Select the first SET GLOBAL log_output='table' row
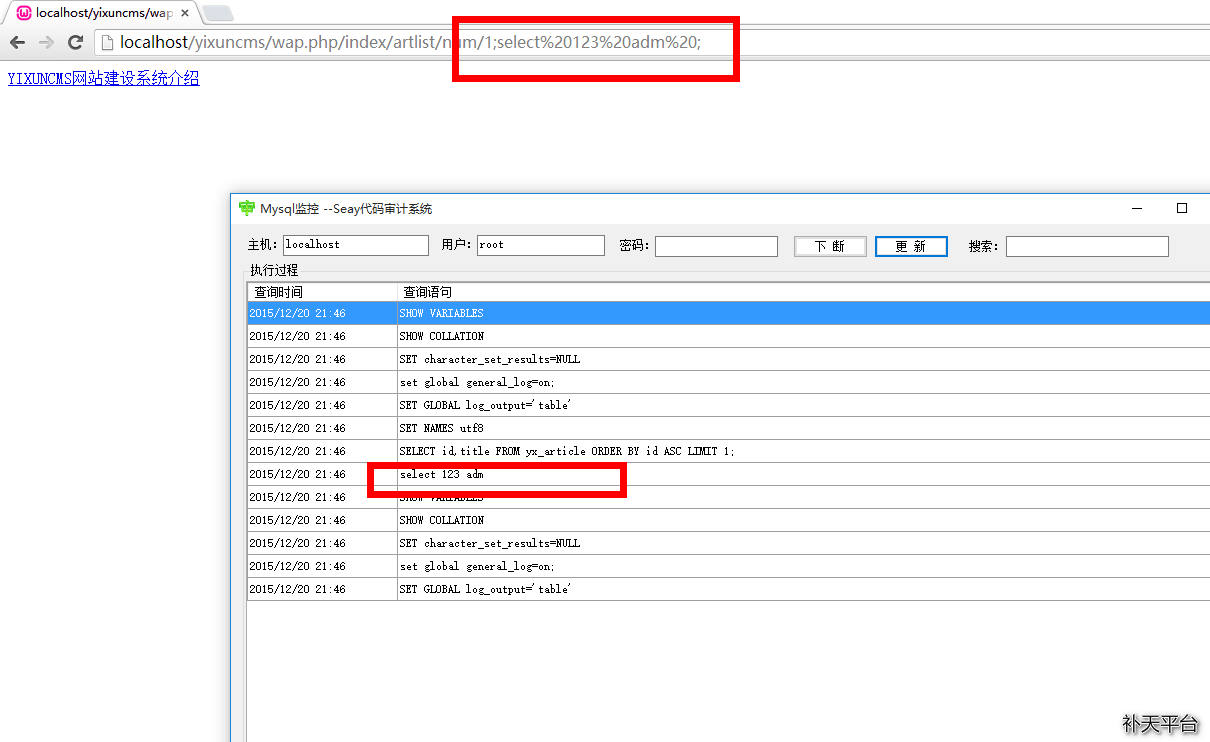1210x742 pixels. tap(729, 405)
